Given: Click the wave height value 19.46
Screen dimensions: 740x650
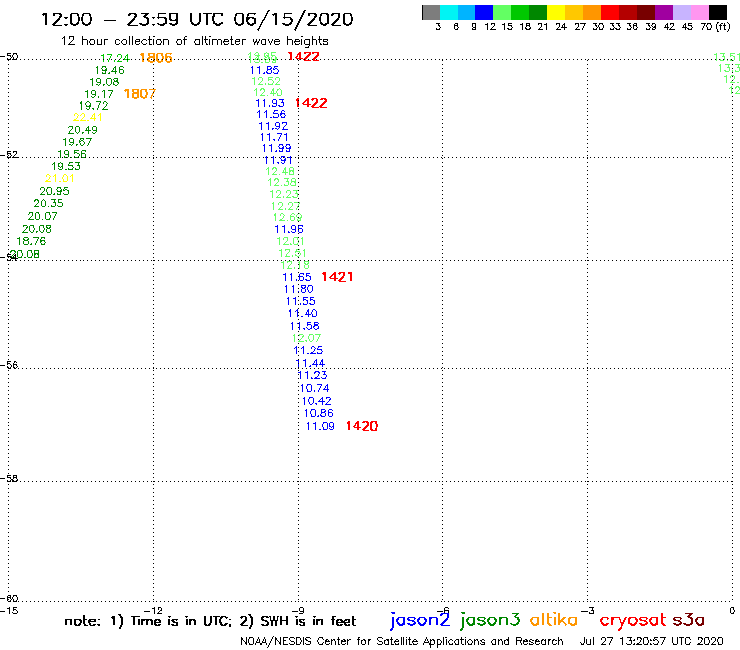Looking at the screenshot, I should 109,70.
